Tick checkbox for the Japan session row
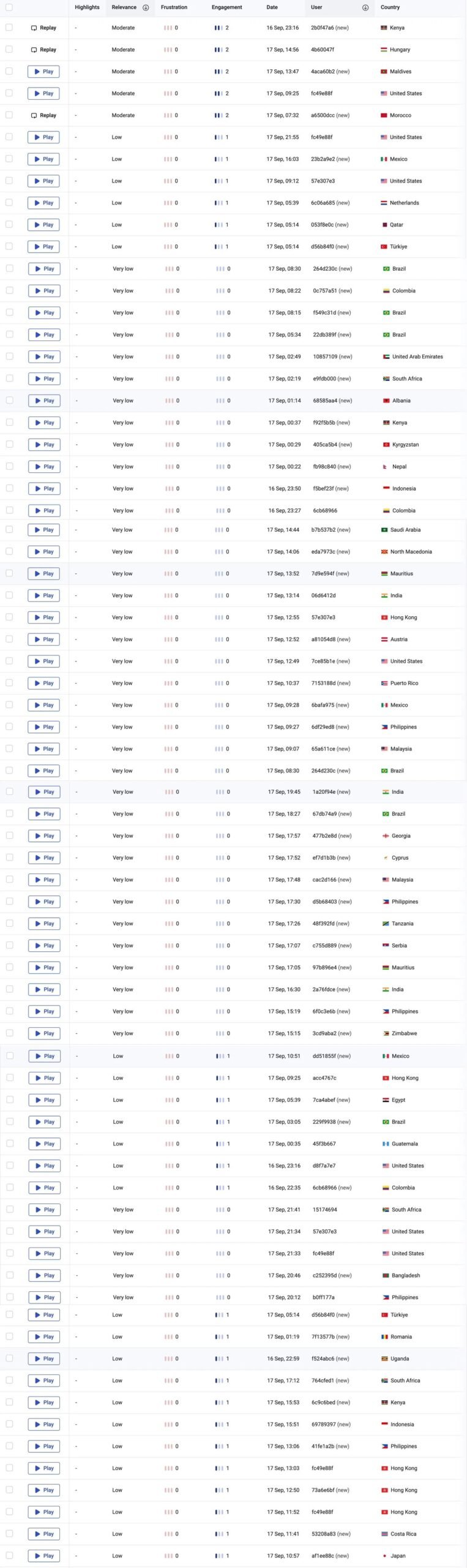Image resolution: width=467 pixels, height=1568 pixels. 9,1555
